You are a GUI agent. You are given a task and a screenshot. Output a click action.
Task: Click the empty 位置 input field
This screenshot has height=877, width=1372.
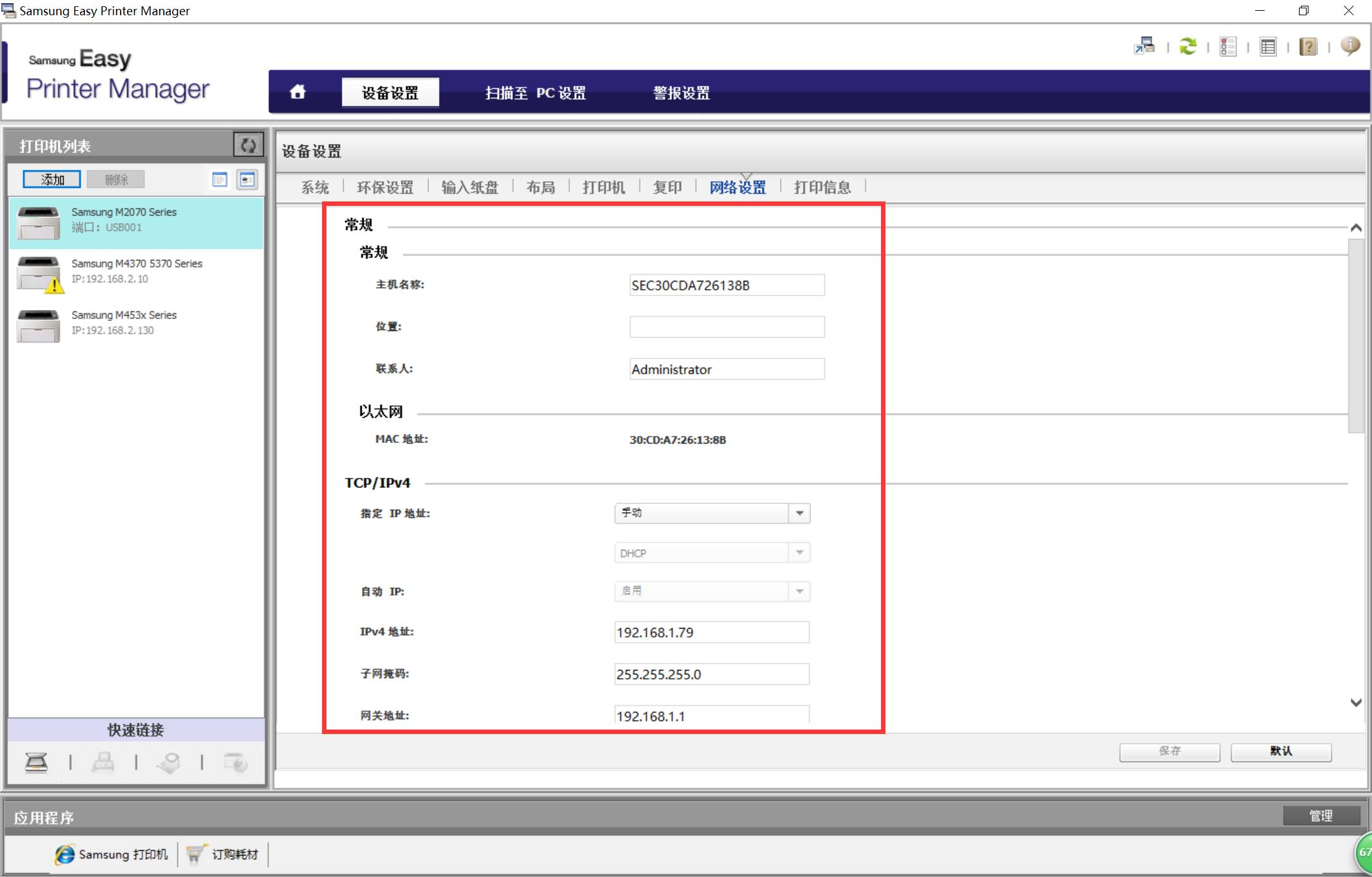727,327
